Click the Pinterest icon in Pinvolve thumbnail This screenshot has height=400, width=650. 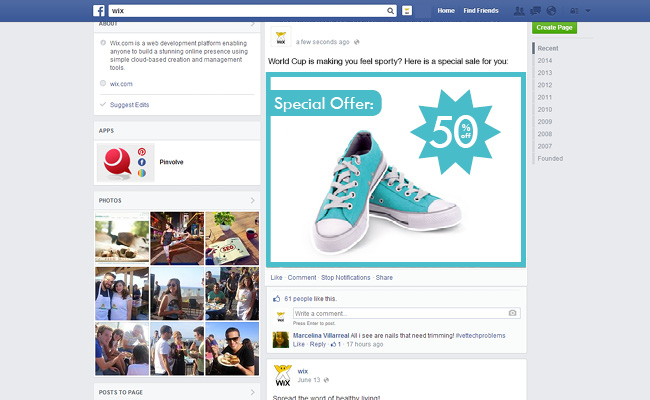[x=142, y=152]
